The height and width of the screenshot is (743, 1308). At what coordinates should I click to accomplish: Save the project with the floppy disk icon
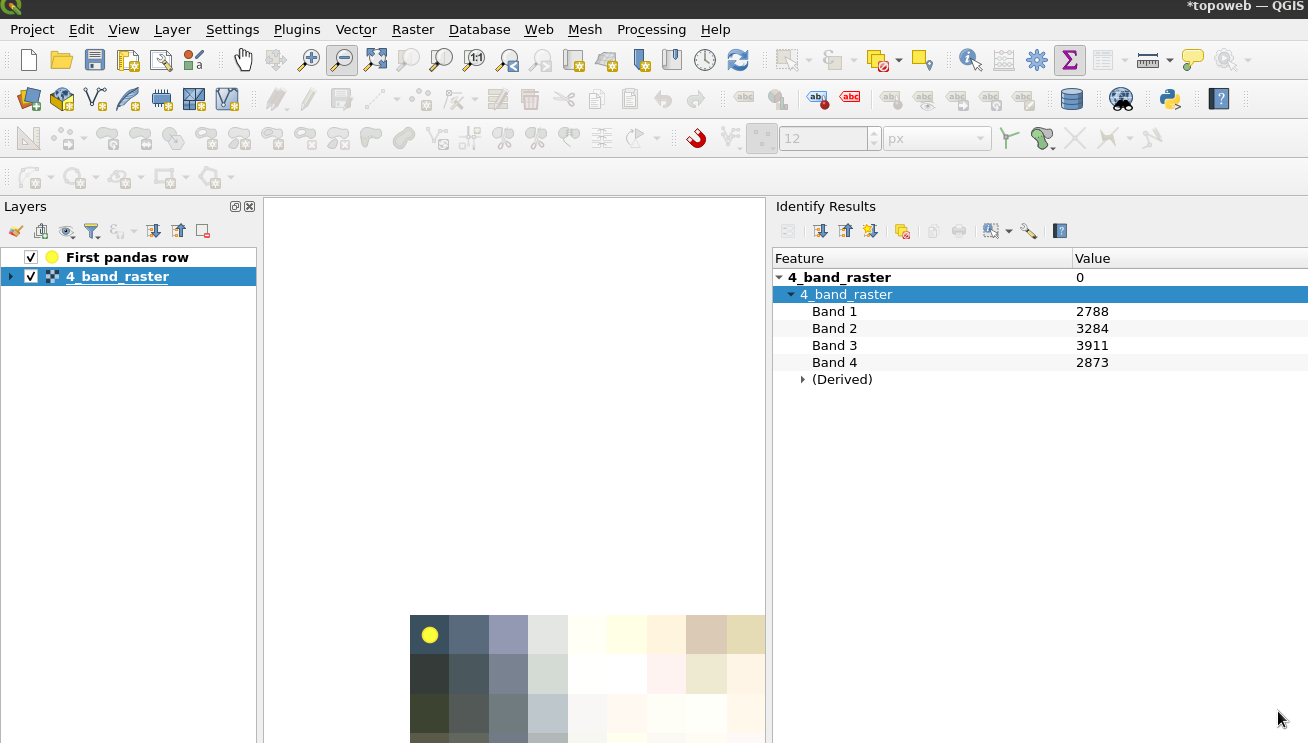[x=95, y=60]
